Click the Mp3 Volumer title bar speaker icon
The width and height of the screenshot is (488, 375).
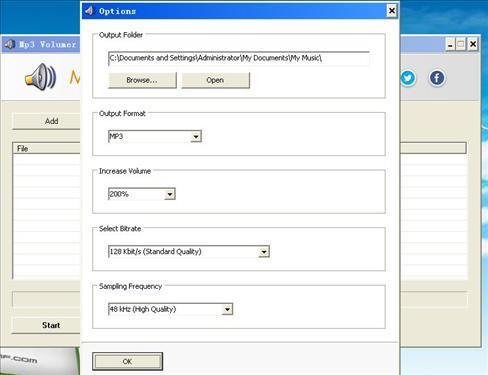tap(9, 44)
